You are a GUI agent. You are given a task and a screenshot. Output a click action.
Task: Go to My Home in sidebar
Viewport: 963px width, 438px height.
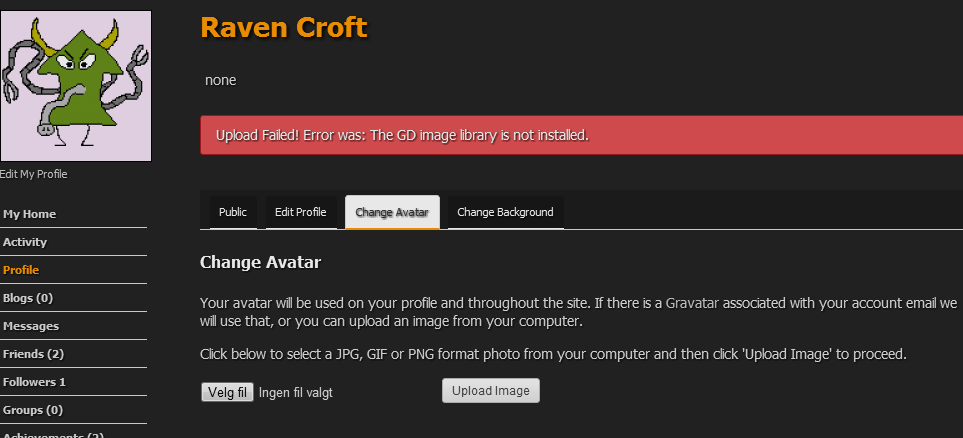pyautogui.click(x=30, y=214)
